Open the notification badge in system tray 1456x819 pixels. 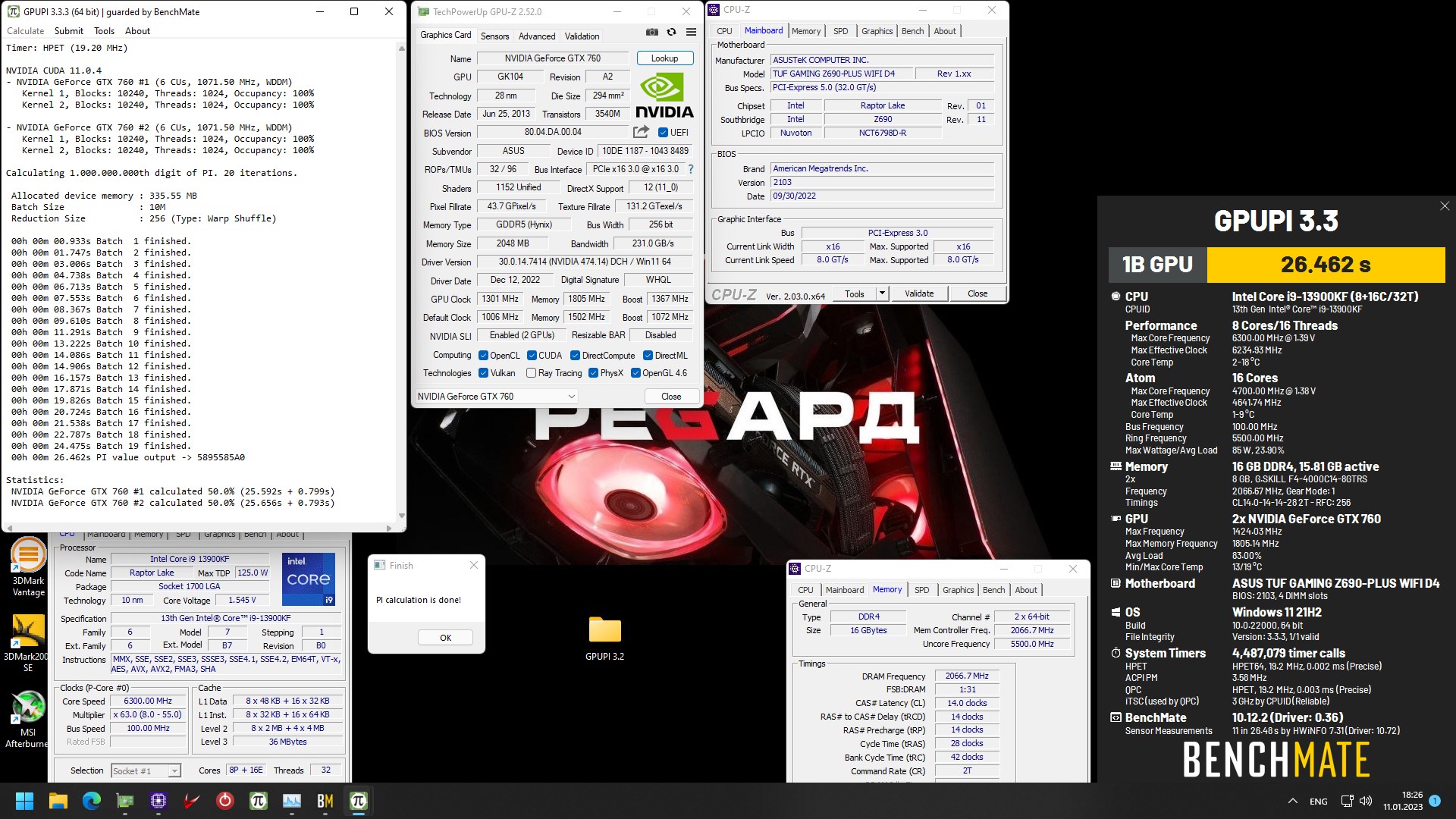tap(1435, 800)
